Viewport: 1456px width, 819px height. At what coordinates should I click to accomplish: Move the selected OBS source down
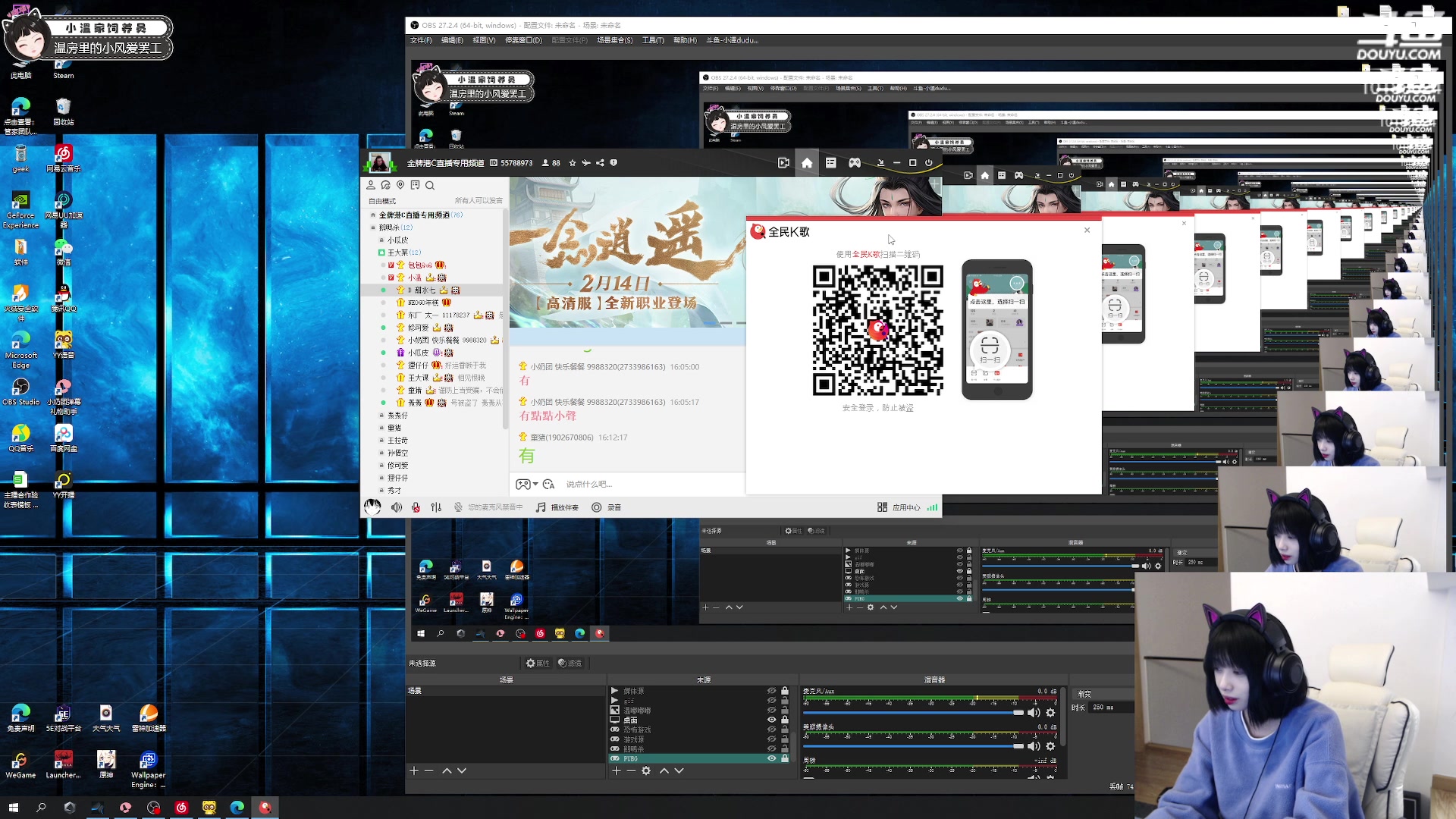tap(679, 770)
